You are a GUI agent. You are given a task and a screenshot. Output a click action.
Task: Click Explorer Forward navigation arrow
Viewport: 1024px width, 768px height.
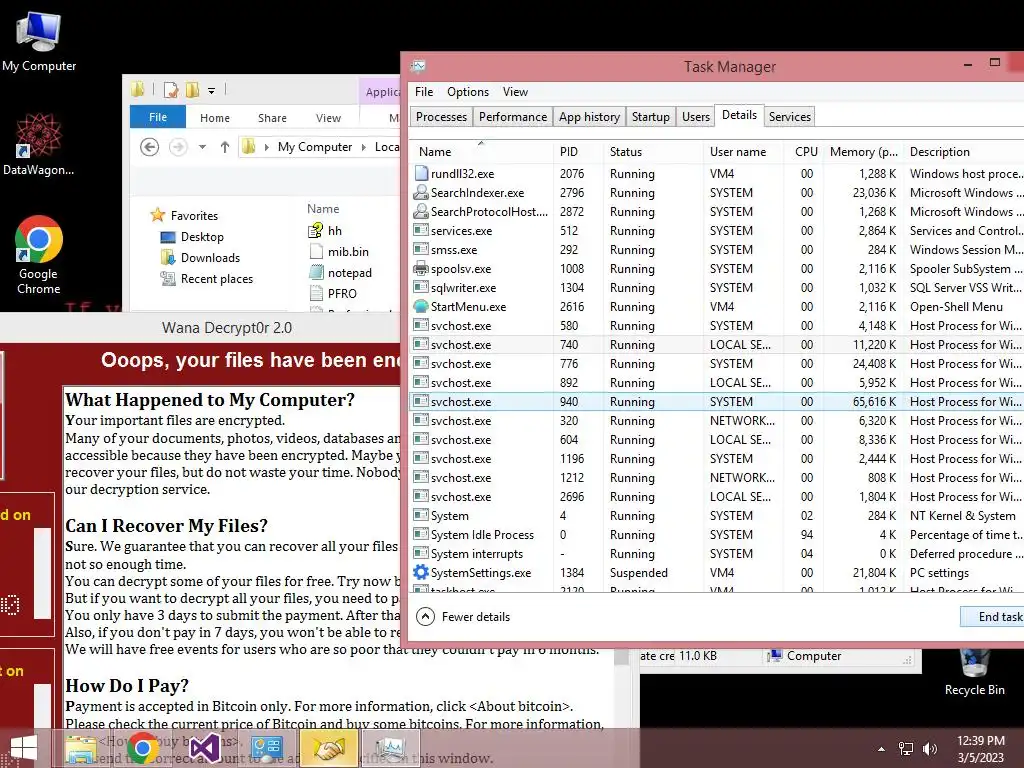[178, 147]
